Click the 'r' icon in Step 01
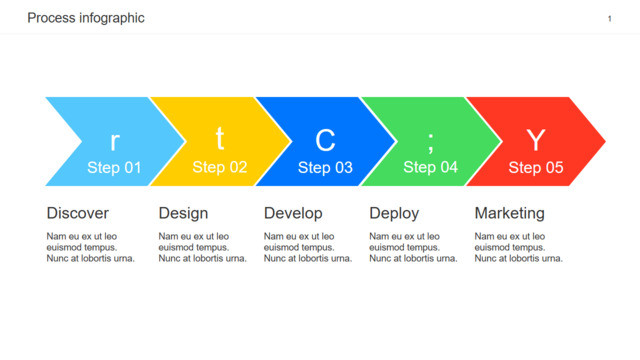Image resolution: width=640 pixels, height=360 pixels. [x=115, y=141]
